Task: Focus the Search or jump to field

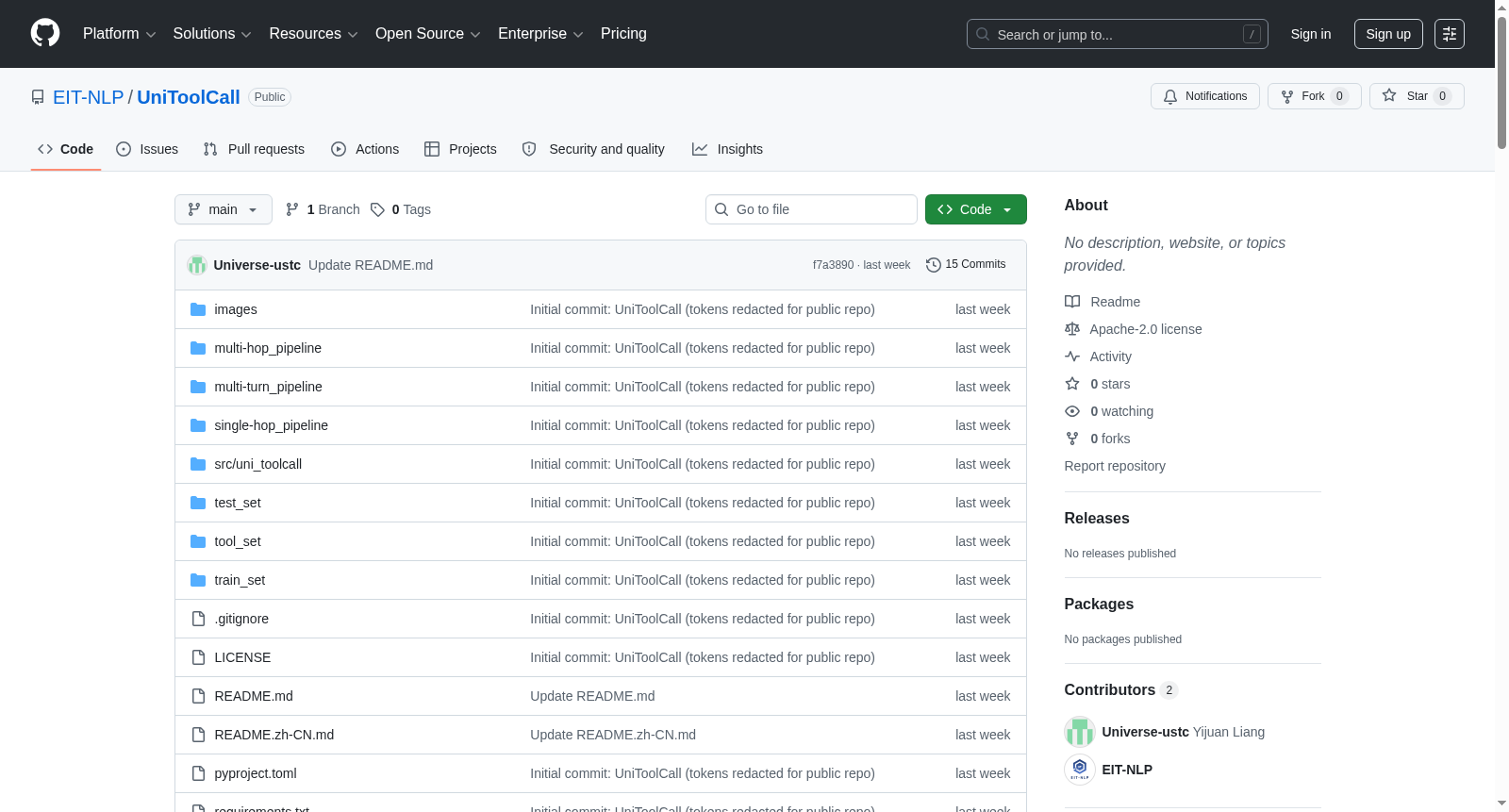Action: coord(1118,34)
